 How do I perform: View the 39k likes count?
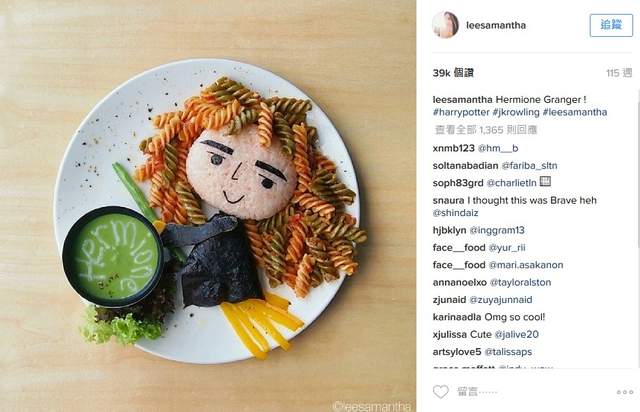[x=453, y=73]
